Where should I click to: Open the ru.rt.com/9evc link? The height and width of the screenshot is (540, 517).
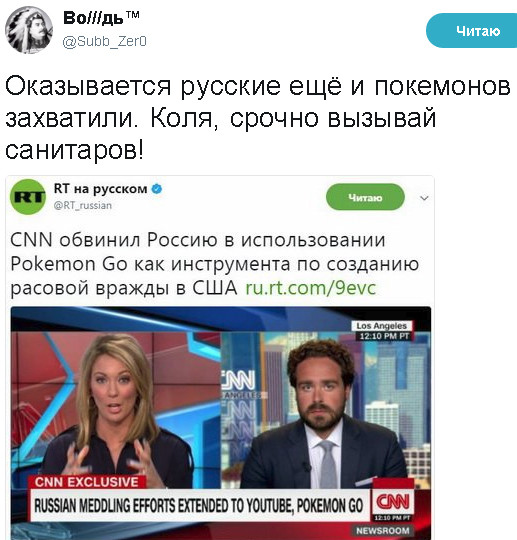click(310, 288)
